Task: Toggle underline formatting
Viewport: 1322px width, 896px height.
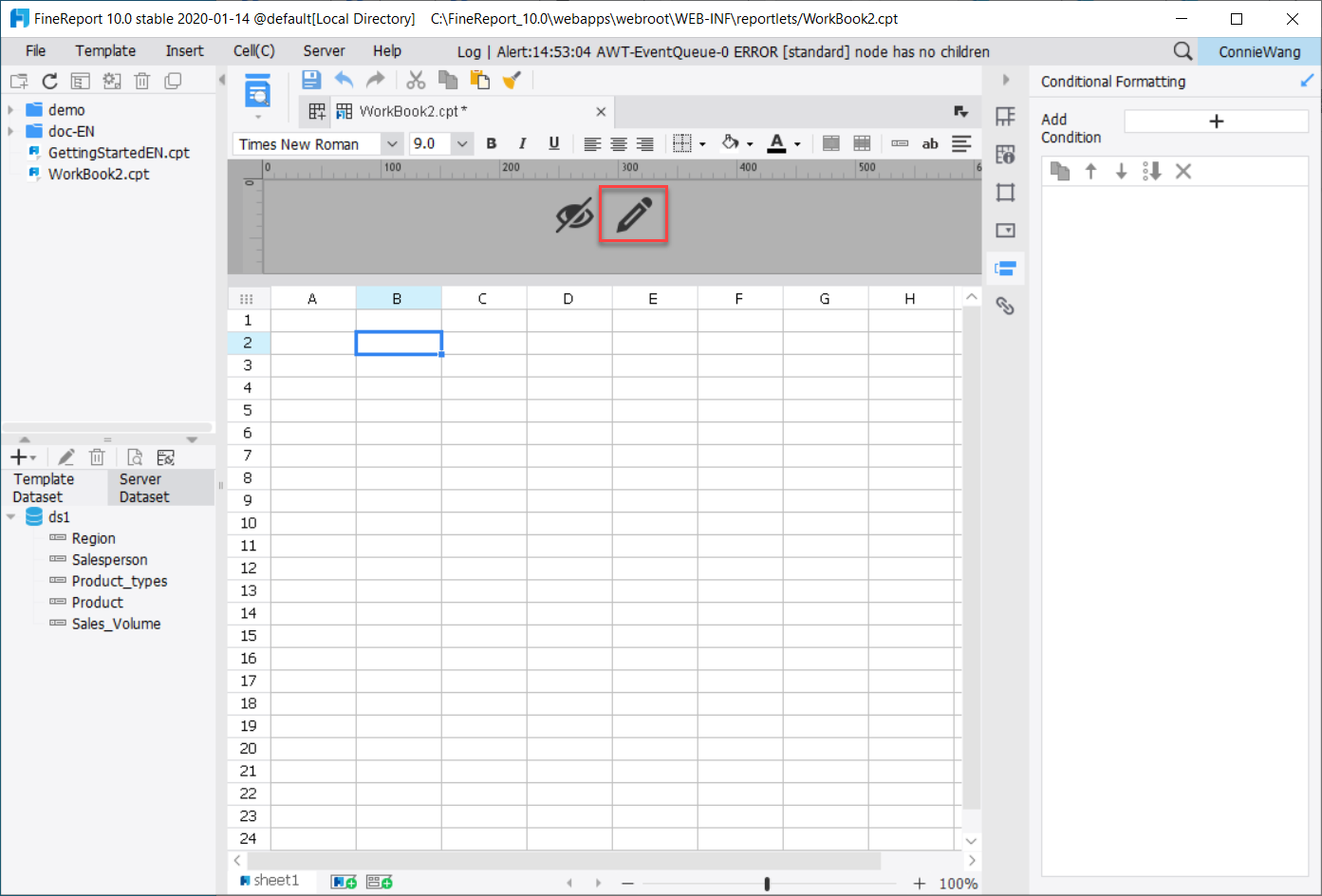Action: (x=553, y=143)
